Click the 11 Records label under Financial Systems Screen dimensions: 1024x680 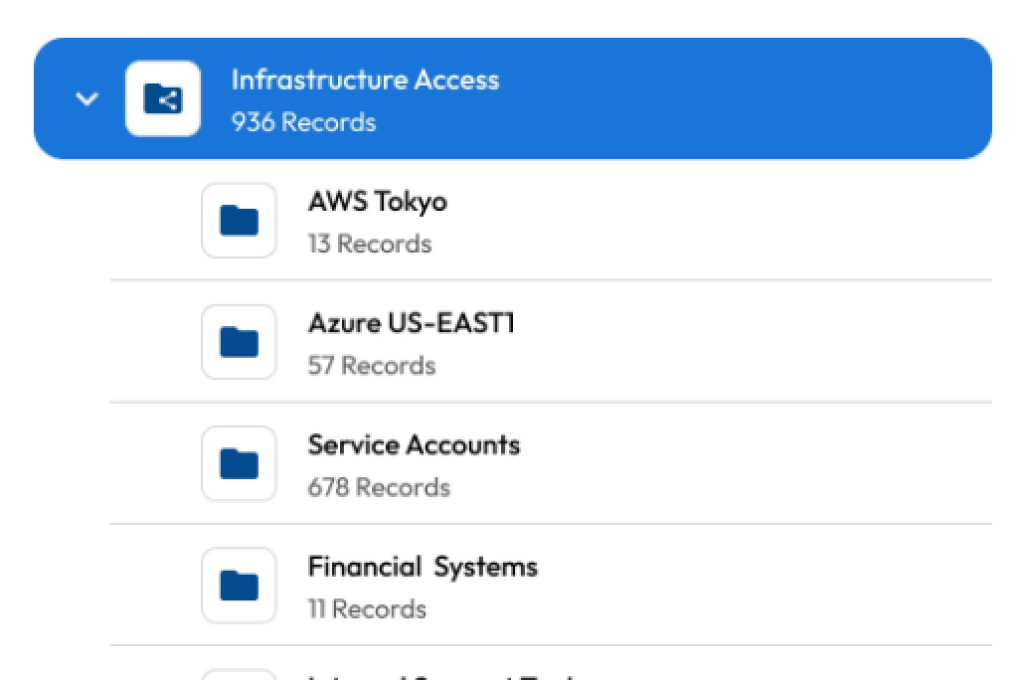click(367, 608)
